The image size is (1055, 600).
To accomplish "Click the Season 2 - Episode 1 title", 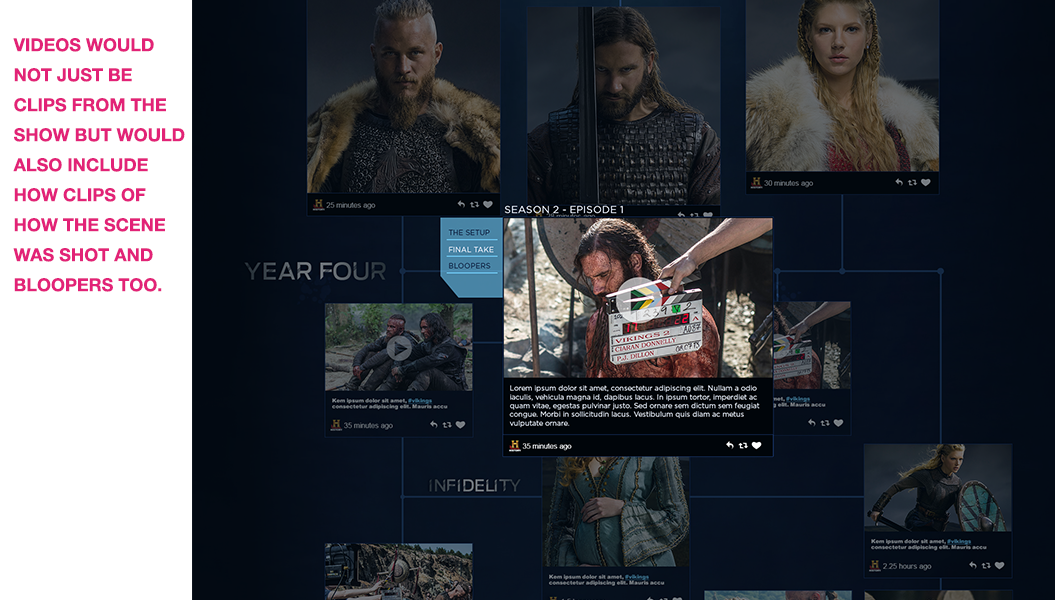I will click(x=564, y=209).
